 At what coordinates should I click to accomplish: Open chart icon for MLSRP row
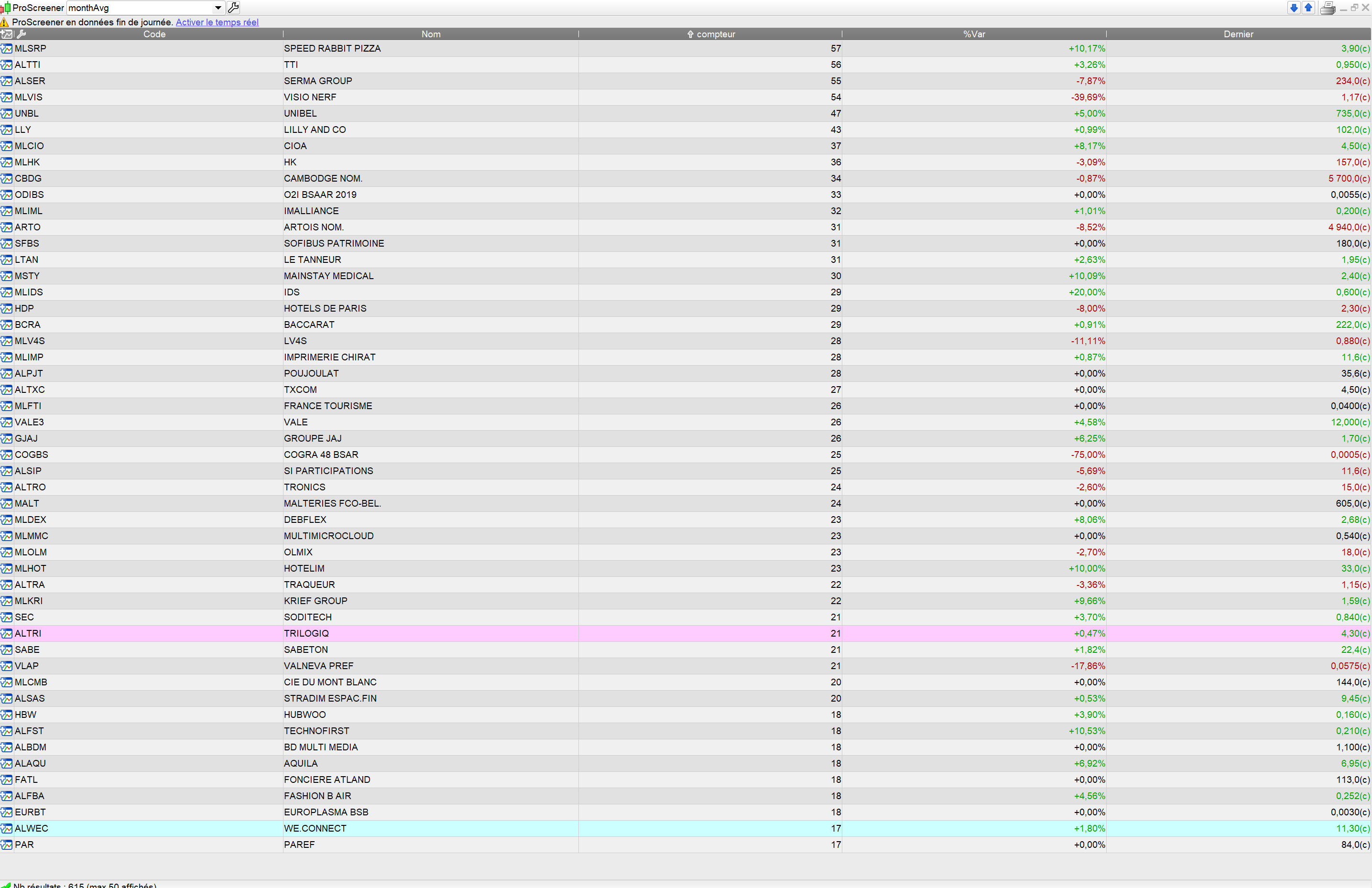coord(6,48)
